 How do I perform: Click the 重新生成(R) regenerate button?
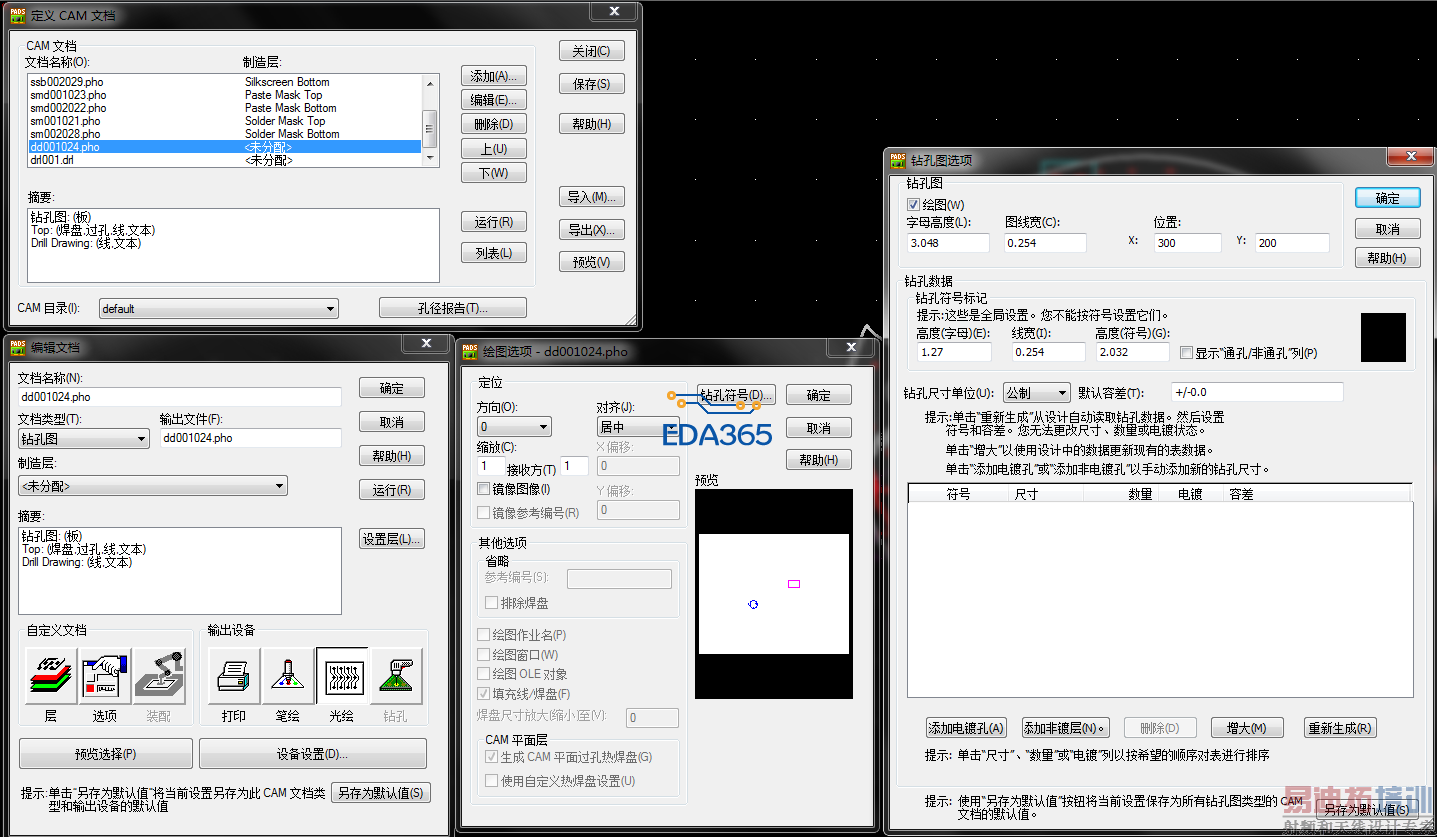(x=1340, y=728)
